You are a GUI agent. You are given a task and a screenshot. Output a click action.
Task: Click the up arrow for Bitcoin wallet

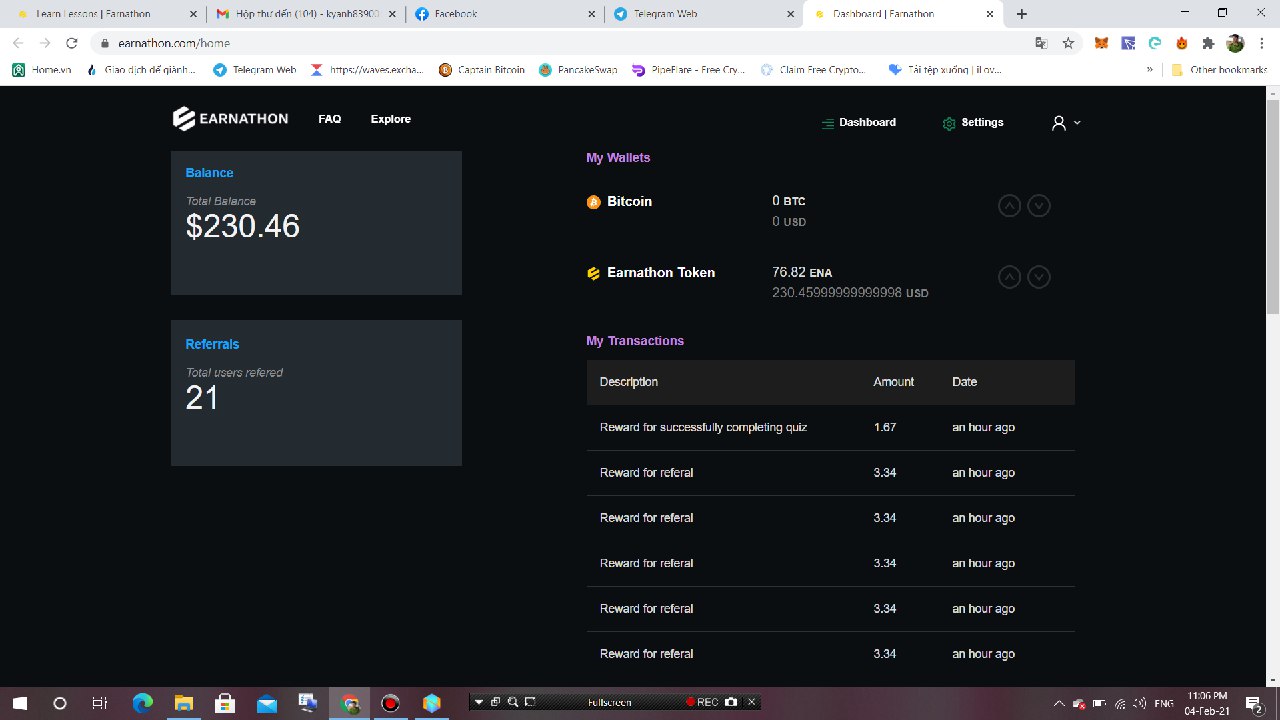[1010, 206]
